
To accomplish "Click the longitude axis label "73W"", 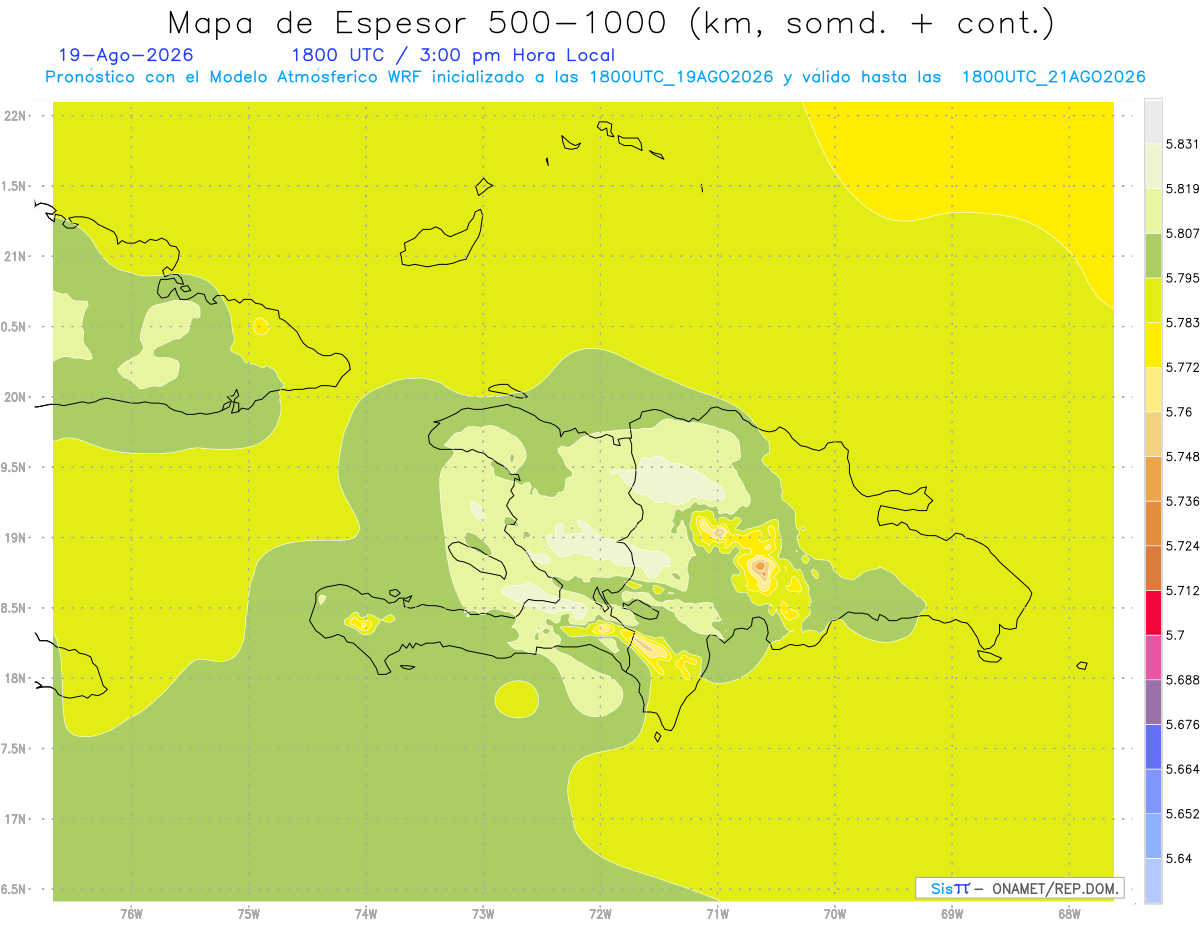I will pos(483,914).
